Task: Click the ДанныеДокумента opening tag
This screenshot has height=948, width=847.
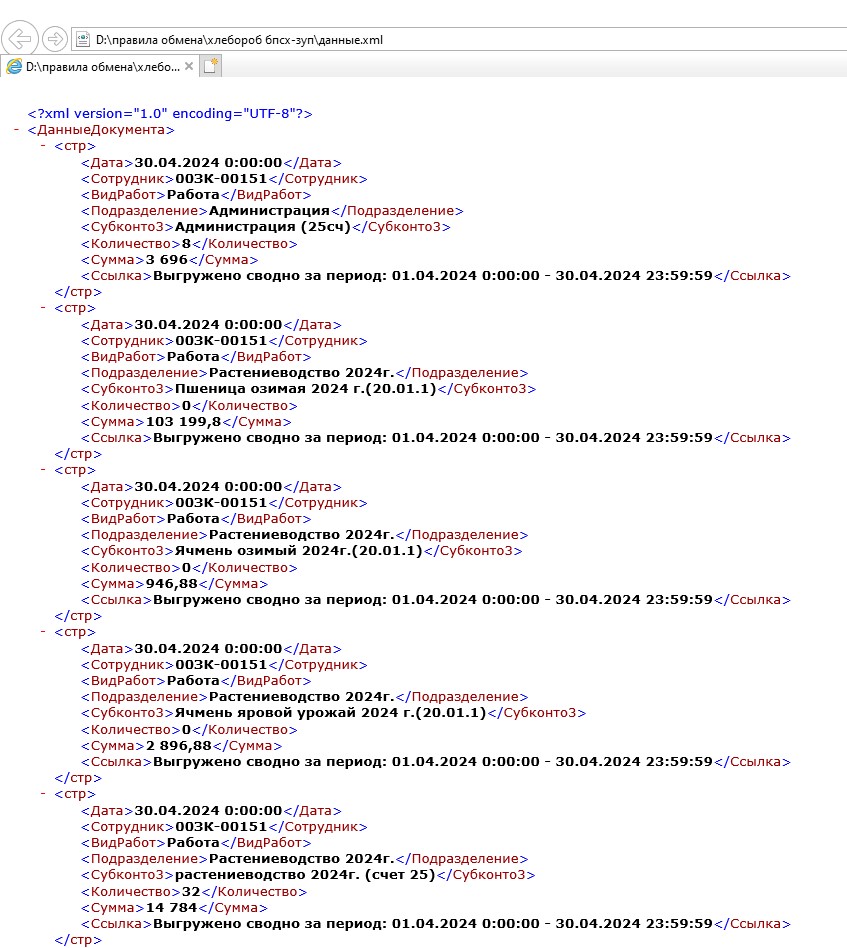Action: coord(101,130)
